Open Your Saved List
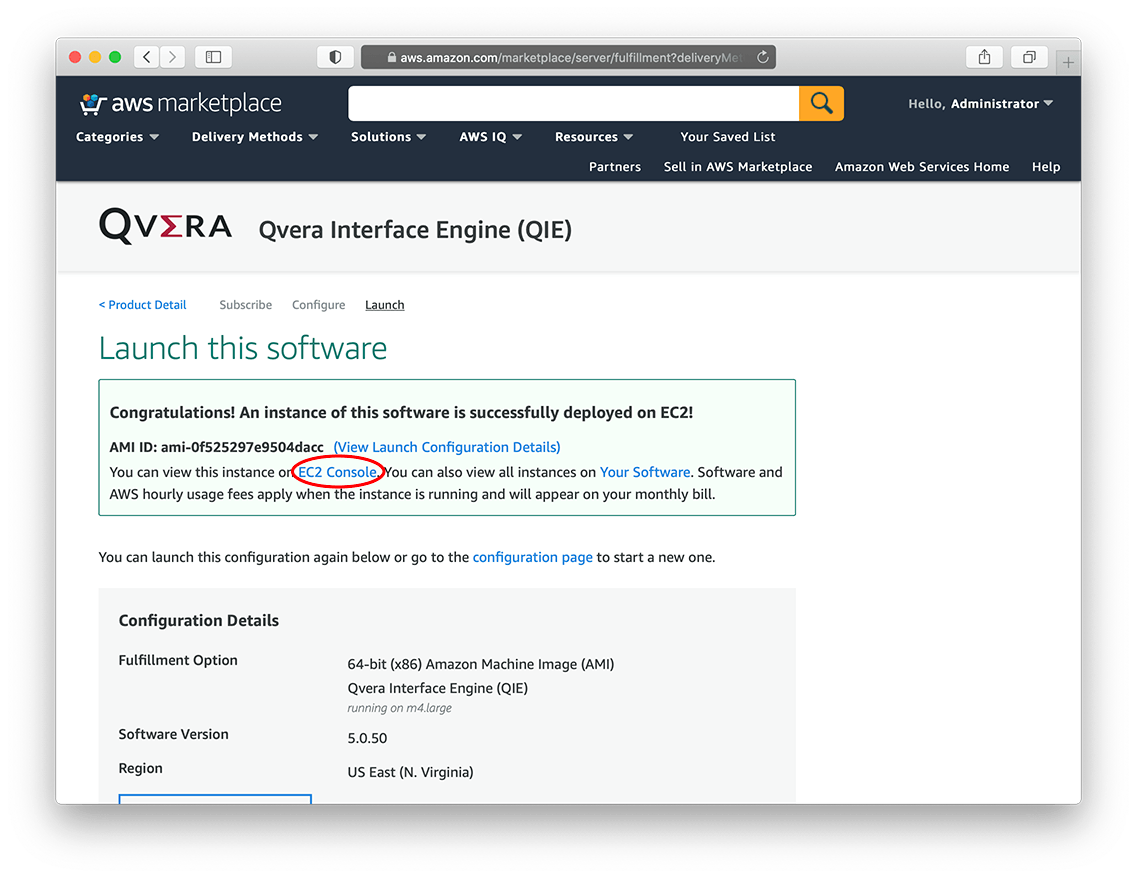 (727, 136)
